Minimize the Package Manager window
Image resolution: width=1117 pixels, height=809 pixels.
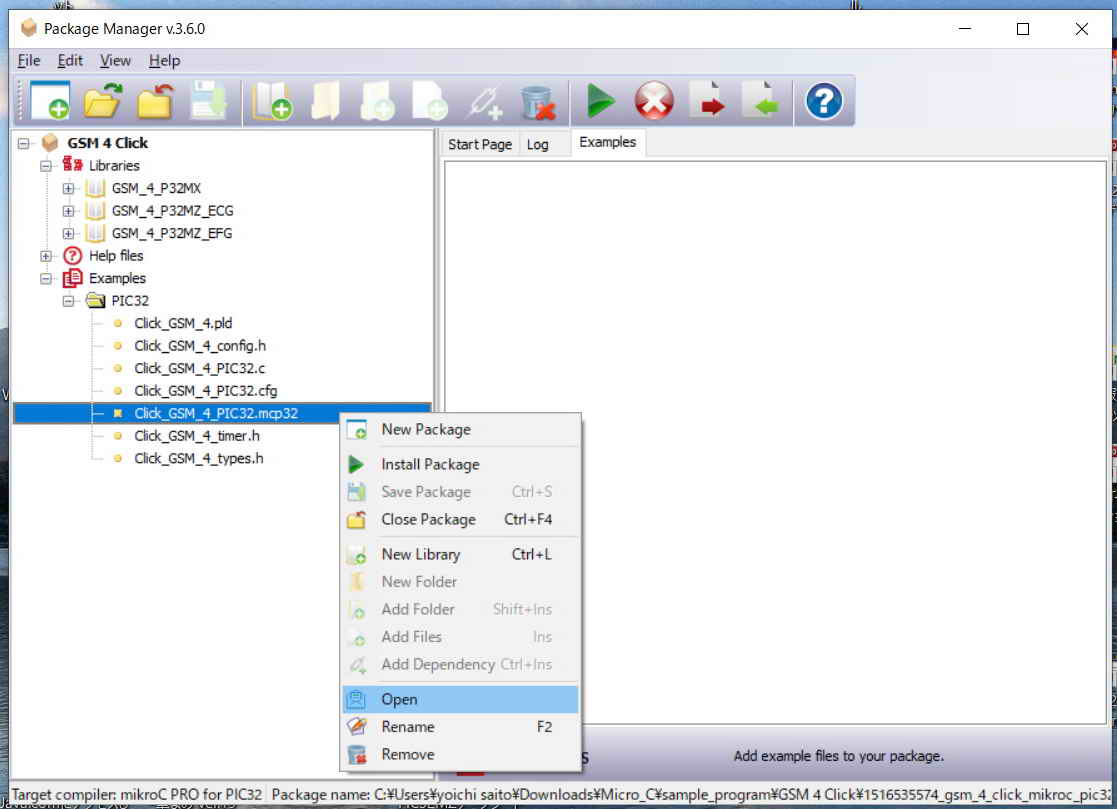click(965, 29)
